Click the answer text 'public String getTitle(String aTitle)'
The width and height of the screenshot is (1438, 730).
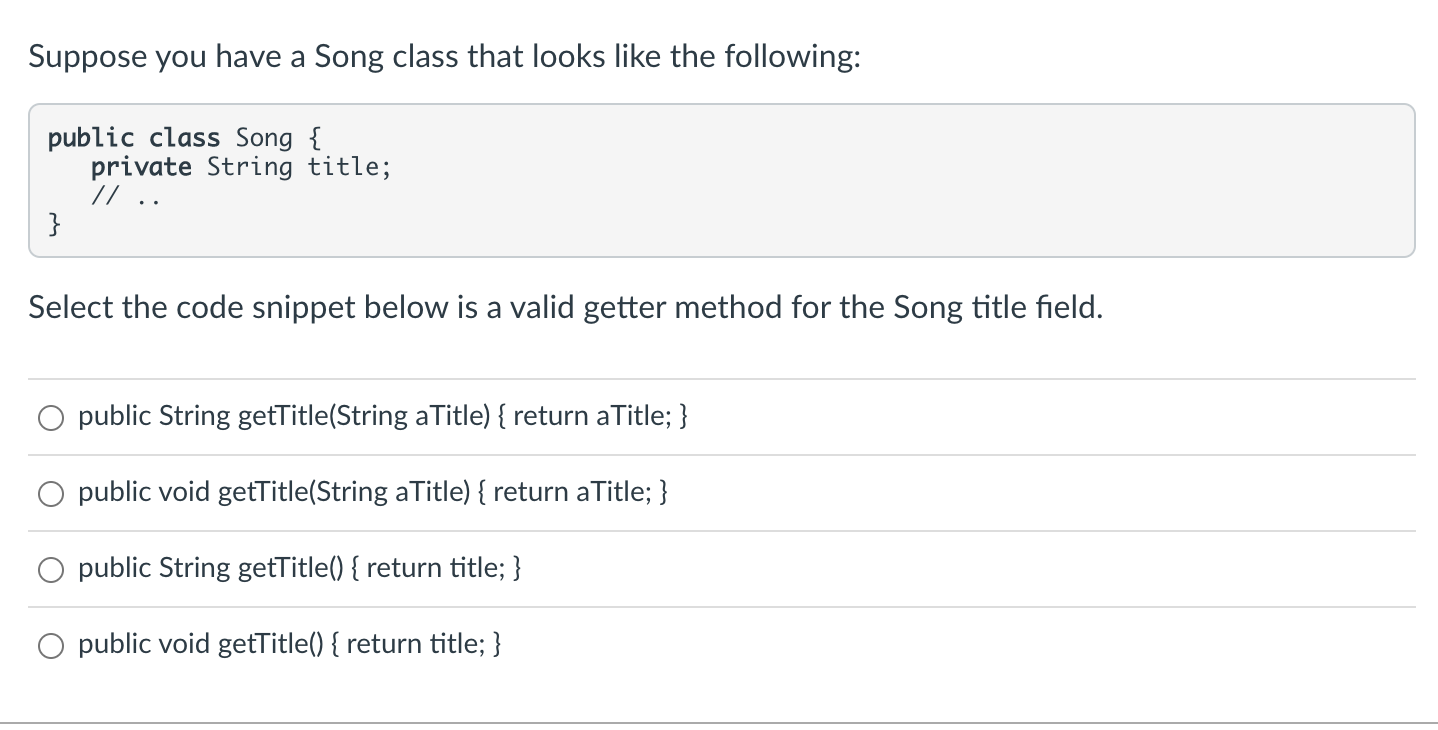point(383,417)
